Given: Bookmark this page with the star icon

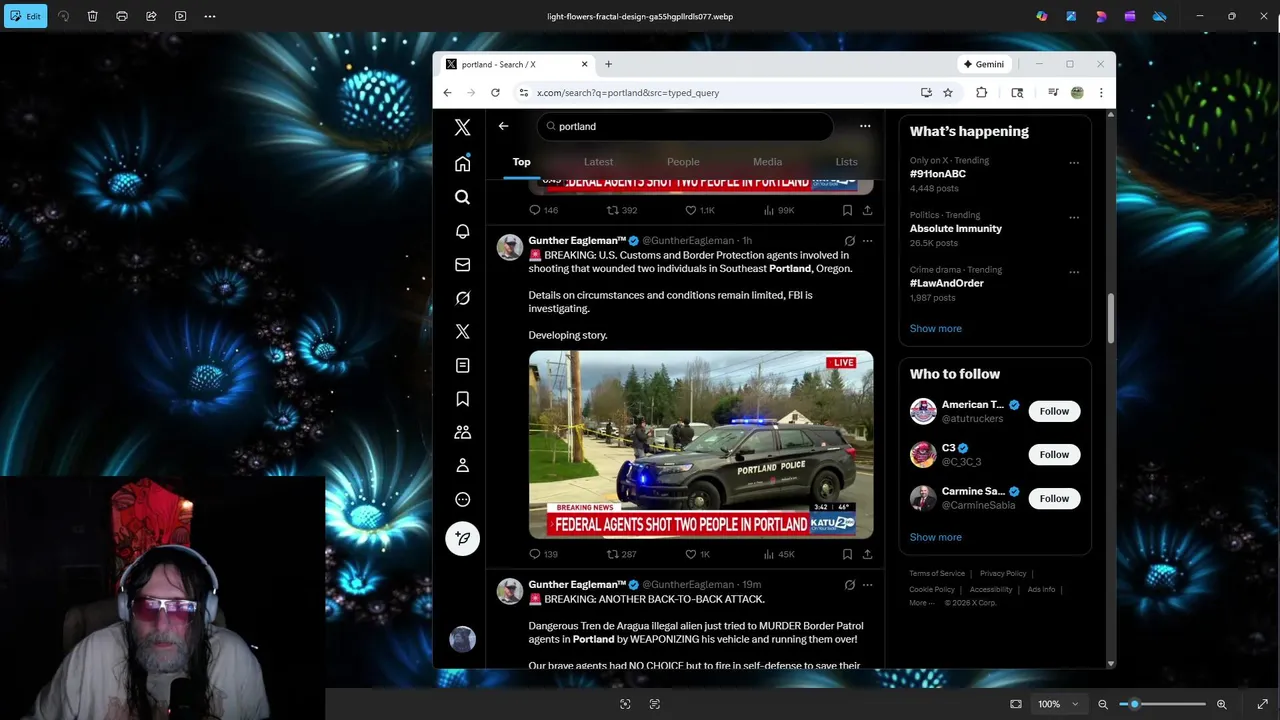Looking at the screenshot, I should click(948, 93).
